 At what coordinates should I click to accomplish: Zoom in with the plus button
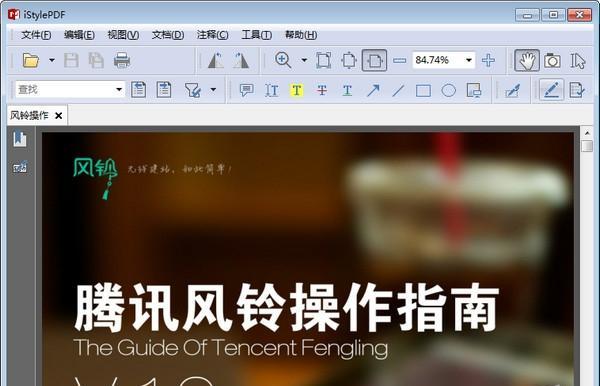[x=488, y=60]
